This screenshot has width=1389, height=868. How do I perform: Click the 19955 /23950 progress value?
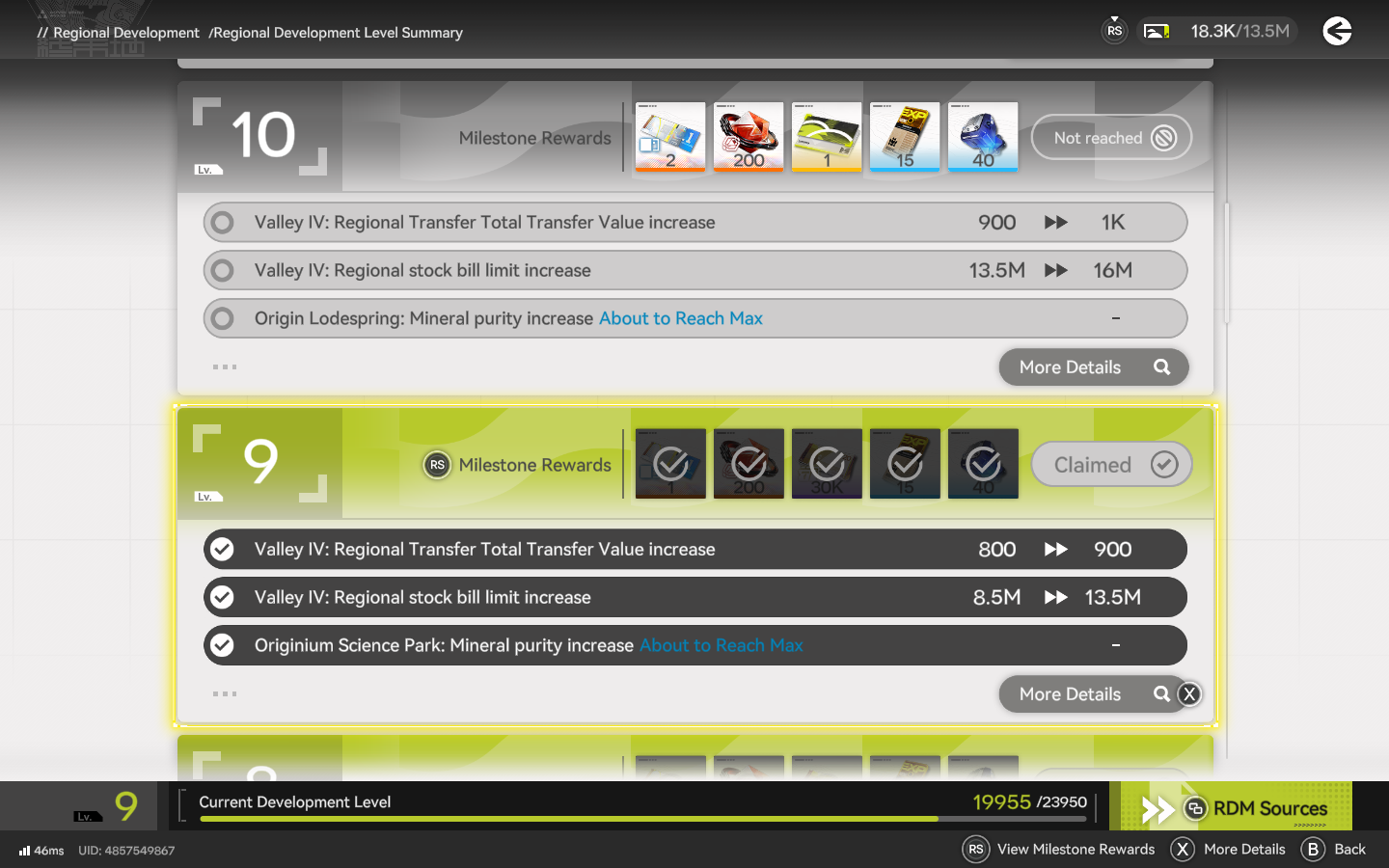click(1029, 802)
